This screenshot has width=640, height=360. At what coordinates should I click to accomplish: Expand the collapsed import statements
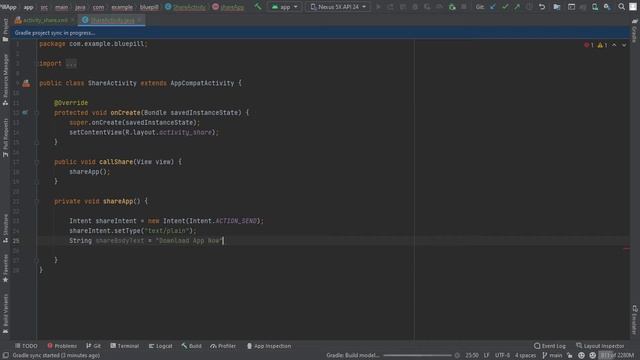point(71,64)
